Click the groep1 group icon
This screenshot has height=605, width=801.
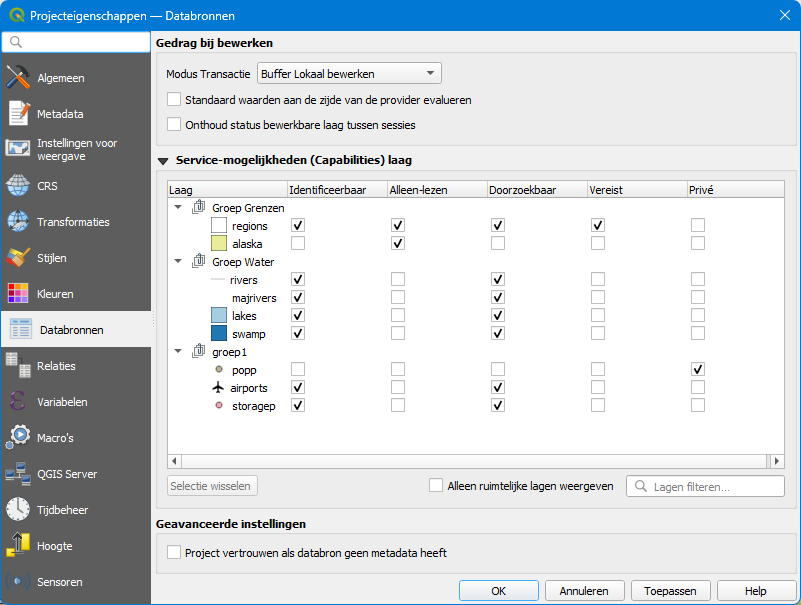click(199, 351)
